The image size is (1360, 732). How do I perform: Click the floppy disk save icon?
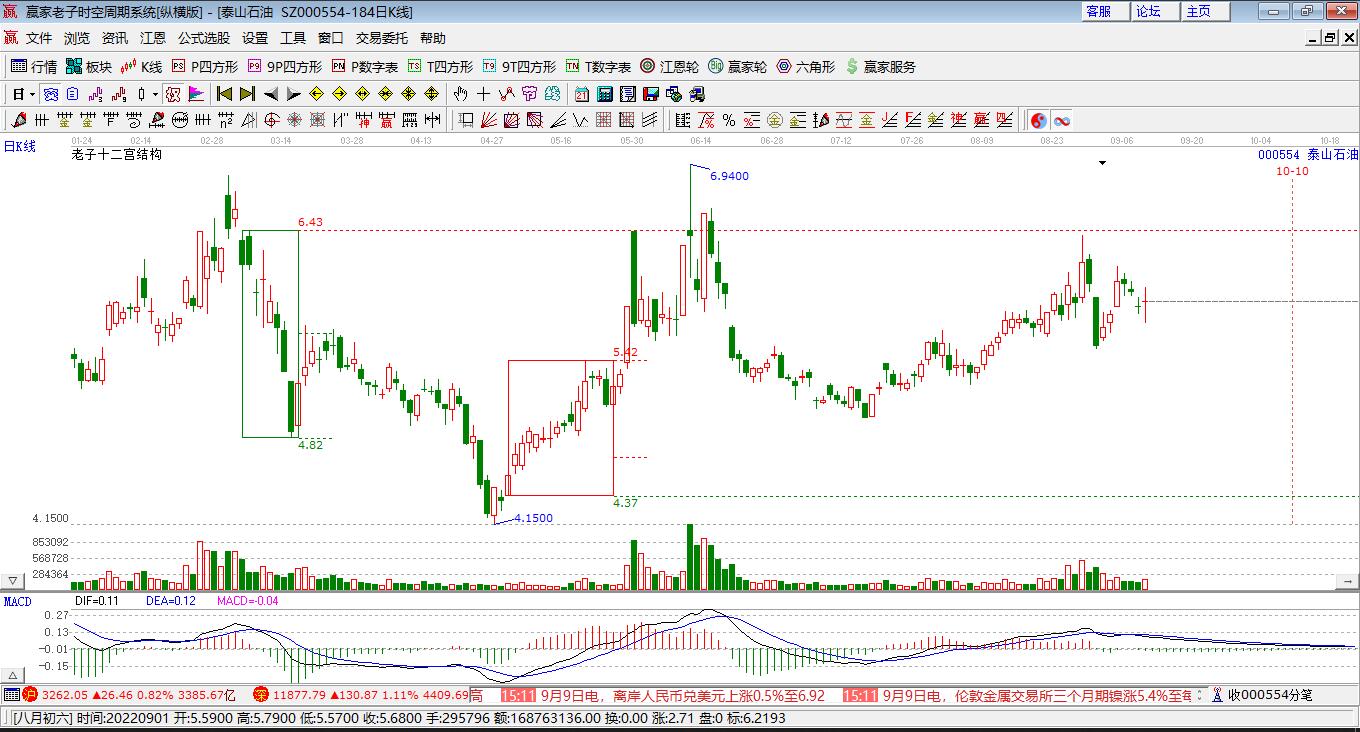click(x=651, y=94)
